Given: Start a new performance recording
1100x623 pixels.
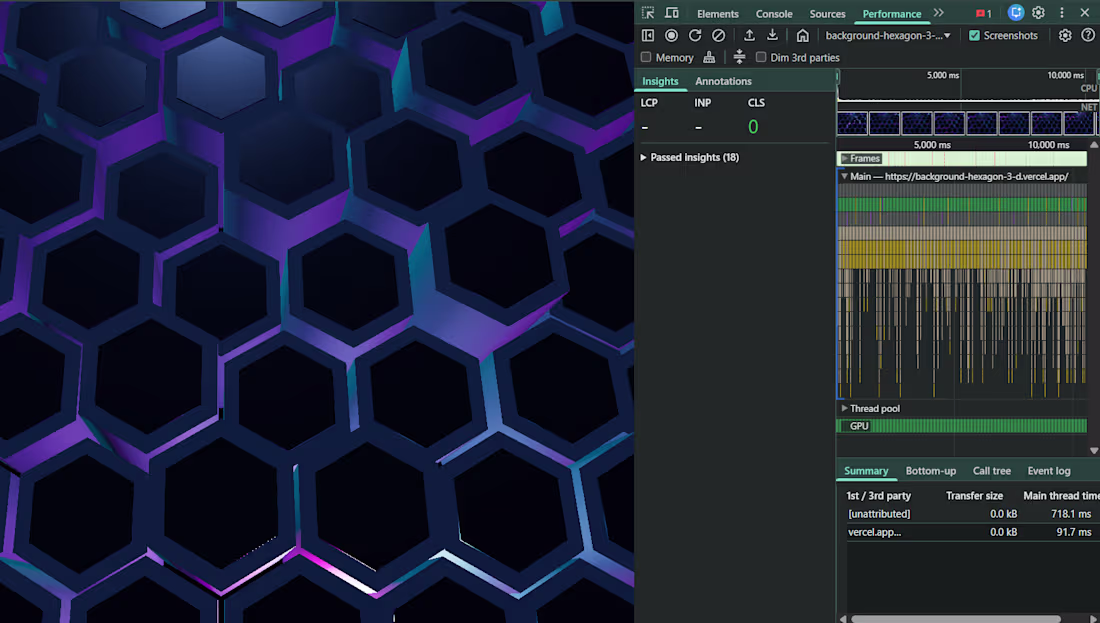Looking at the screenshot, I should point(670,35).
